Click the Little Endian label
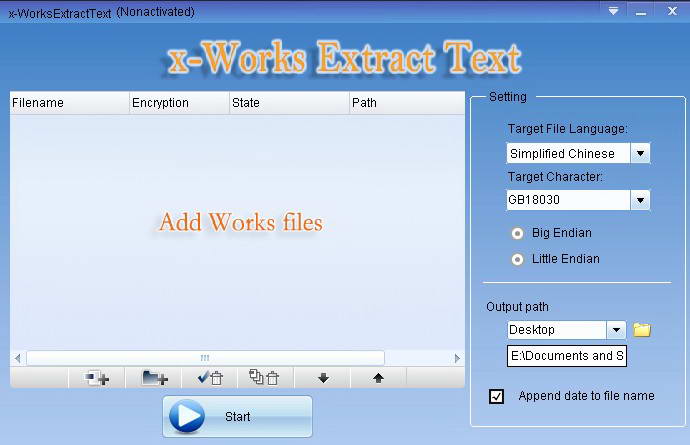 [566, 259]
